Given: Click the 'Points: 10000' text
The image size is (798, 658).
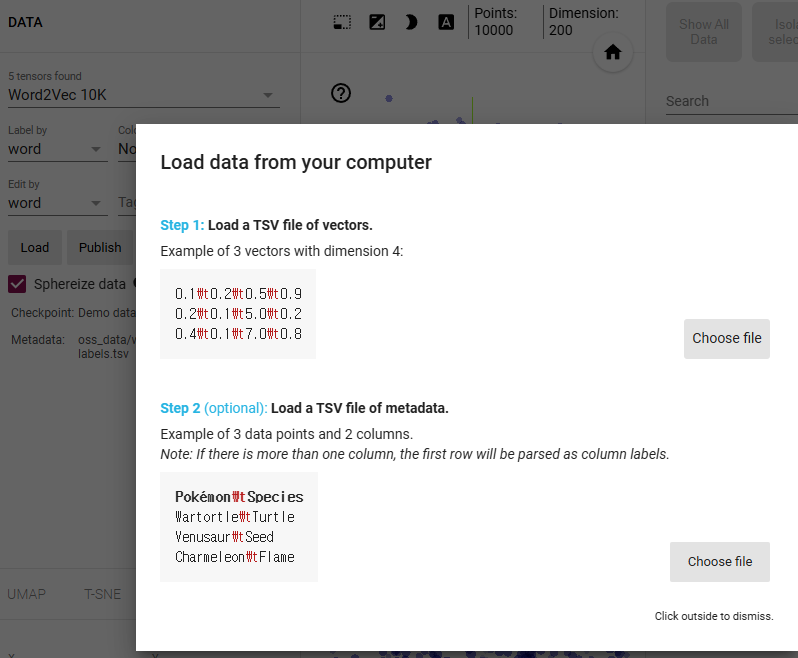Looking at the screenshot, I should point(495,22).
